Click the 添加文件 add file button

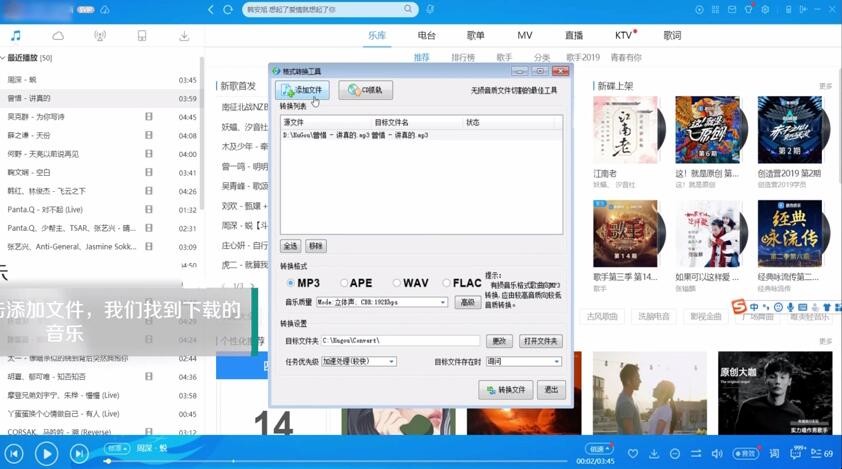(302, 90)
